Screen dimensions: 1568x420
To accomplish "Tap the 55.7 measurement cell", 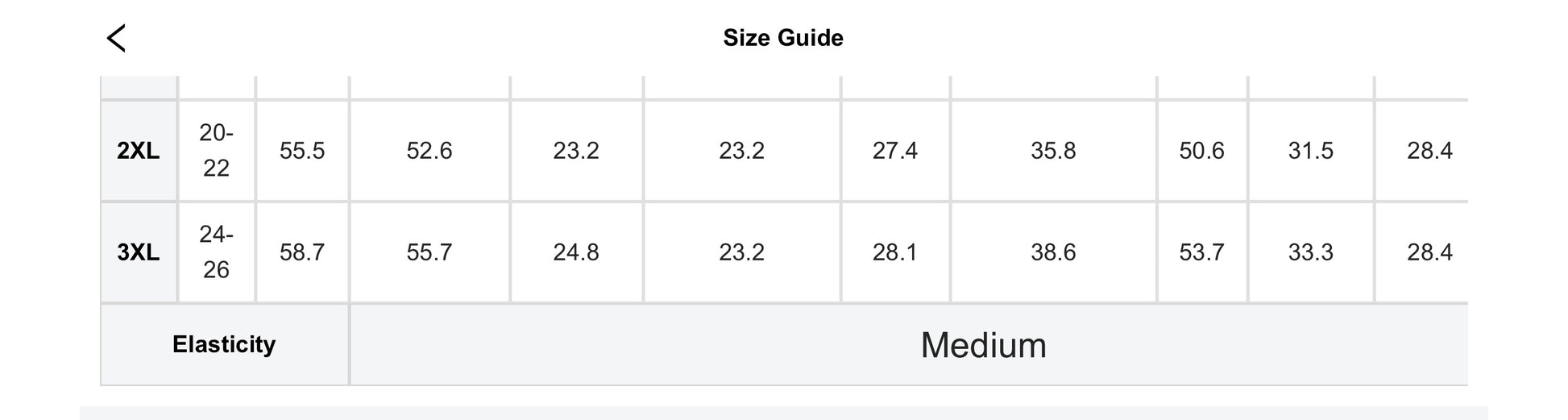I will (x=429, y=252).
